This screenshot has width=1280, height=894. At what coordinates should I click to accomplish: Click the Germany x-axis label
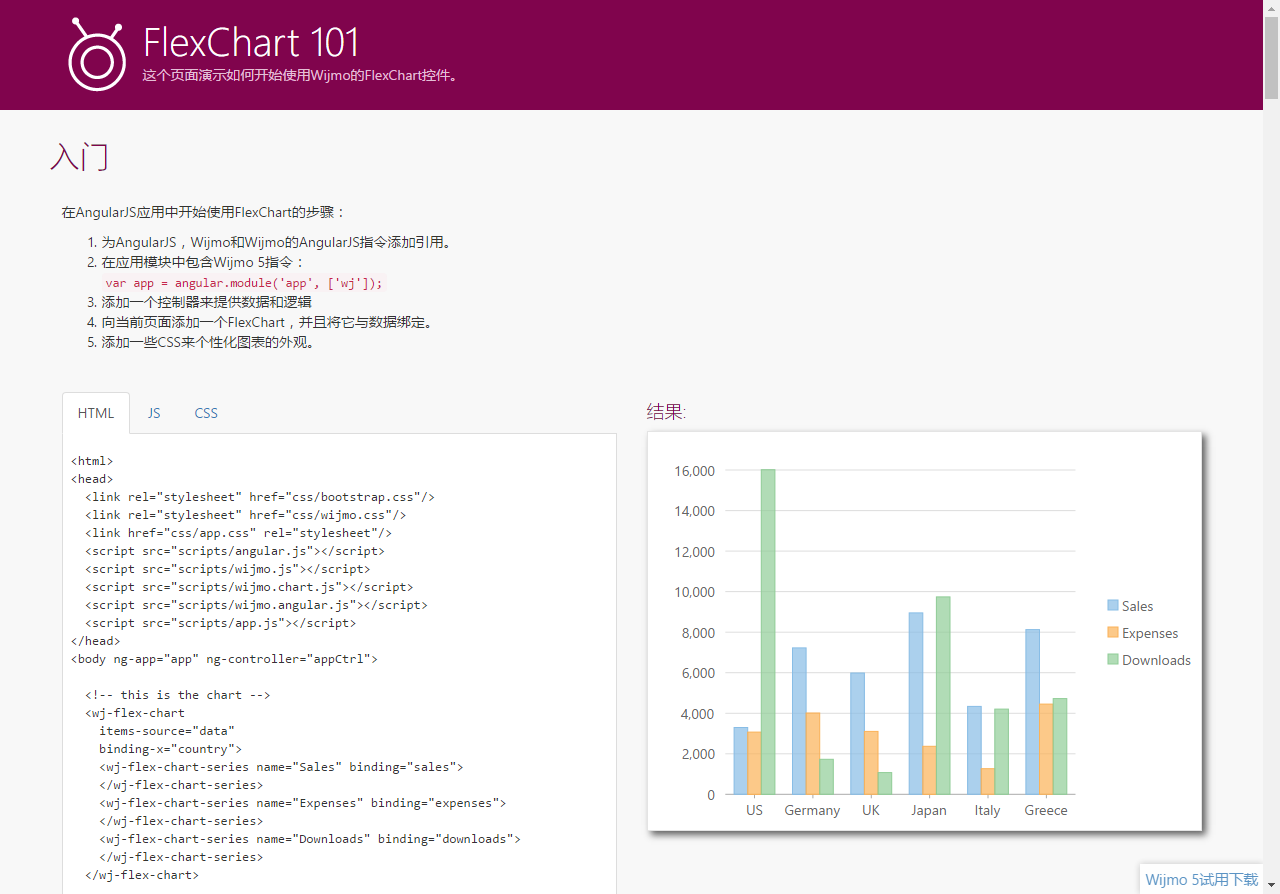pyautogui.click(x=812, y=810)
